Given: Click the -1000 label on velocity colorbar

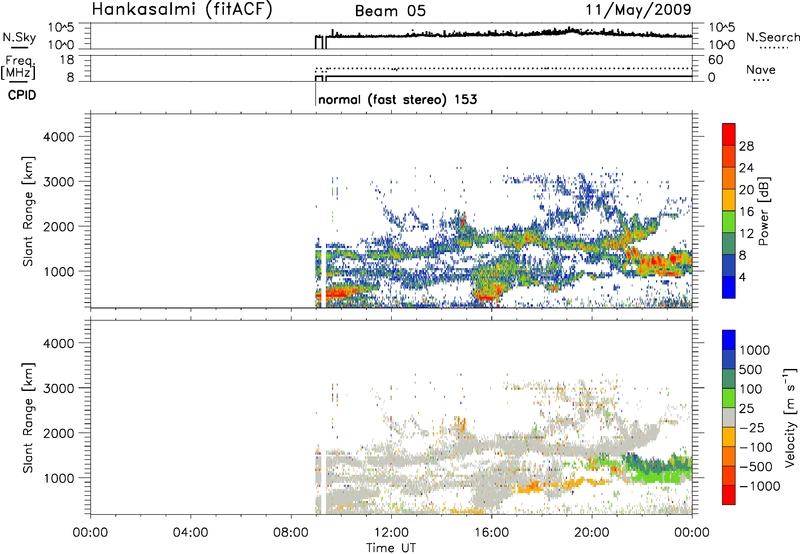Looking at the screenshot, I should [760, 486].
